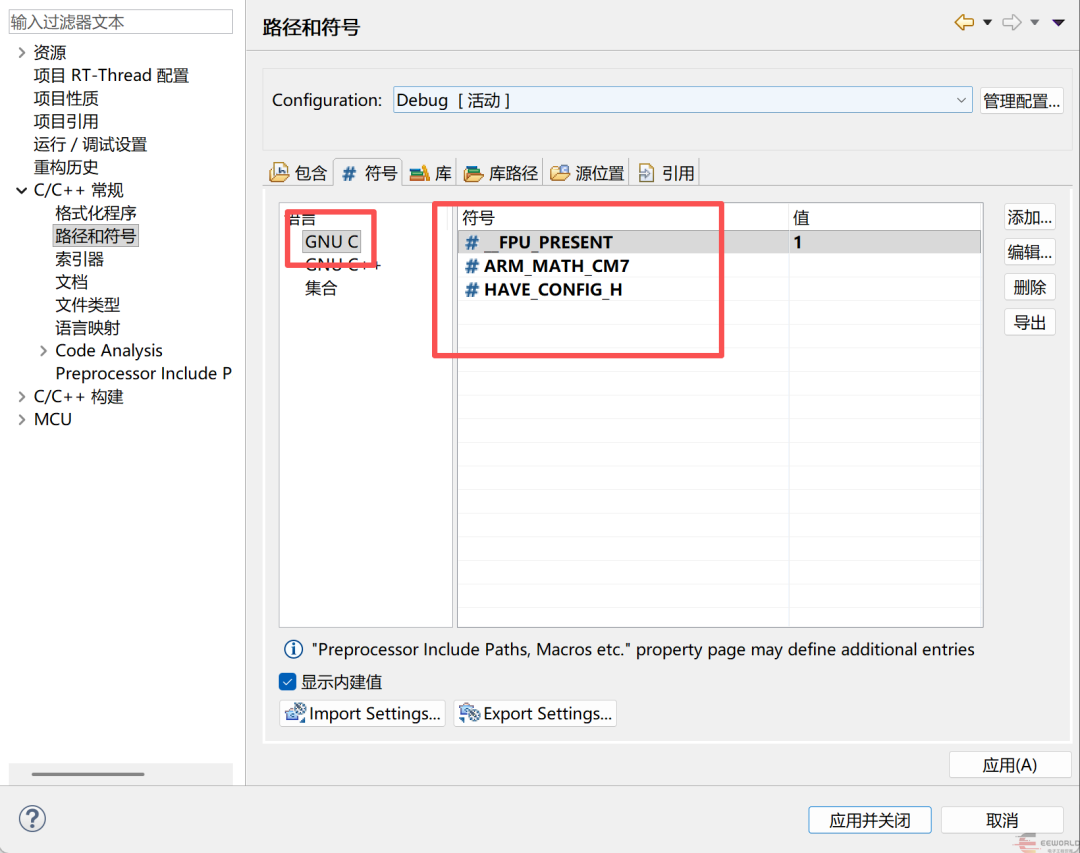Expand the 资源 tree node

[x=21, y=52]
